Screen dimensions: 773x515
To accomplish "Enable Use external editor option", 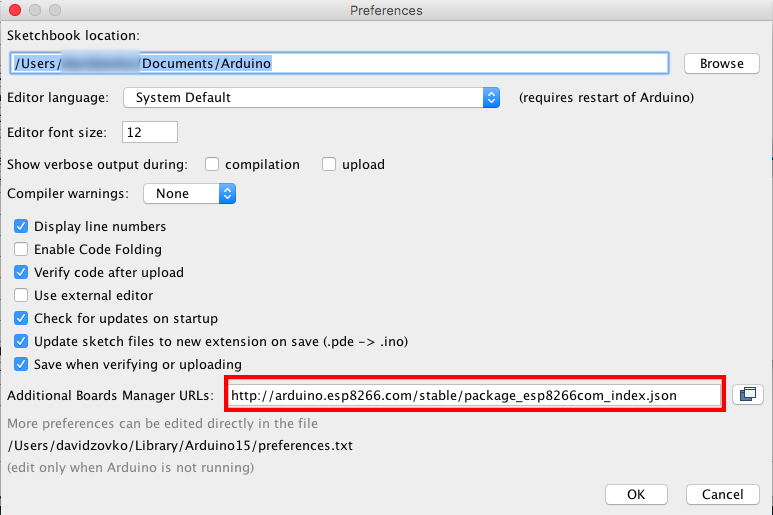I will (21, 295).
